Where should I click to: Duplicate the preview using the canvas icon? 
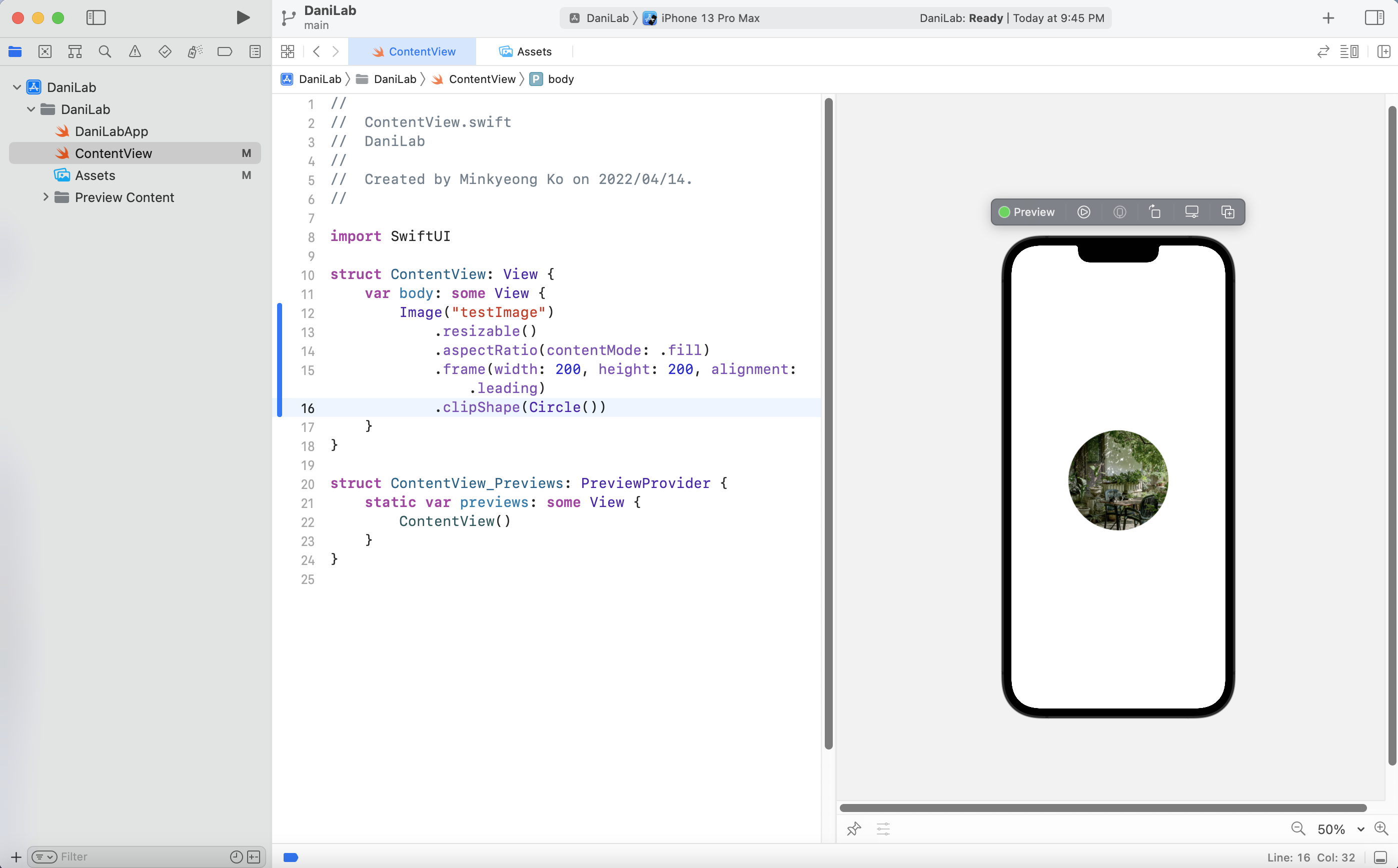[x=1227, y=212]
